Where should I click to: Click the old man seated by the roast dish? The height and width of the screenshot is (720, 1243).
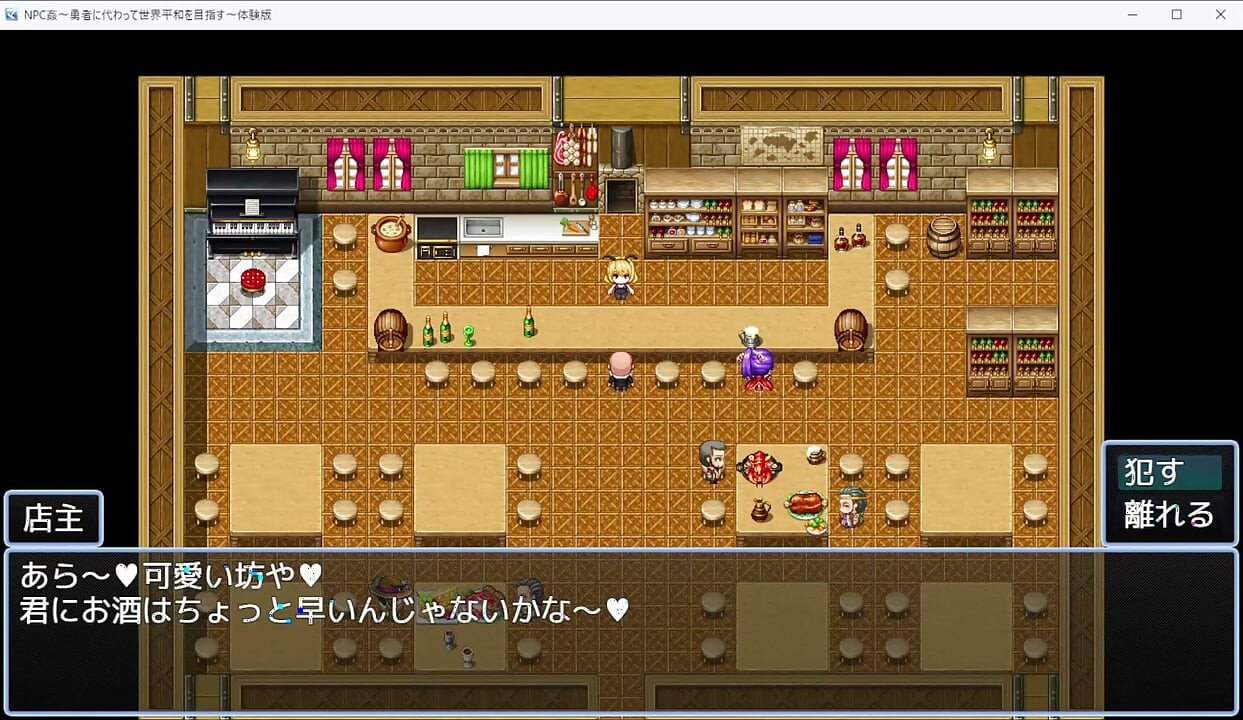click(x=852, y=507)
